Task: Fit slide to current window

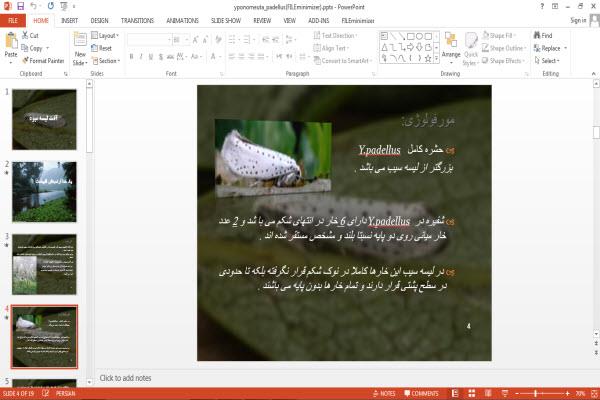Action: click(x=594, y=393)
